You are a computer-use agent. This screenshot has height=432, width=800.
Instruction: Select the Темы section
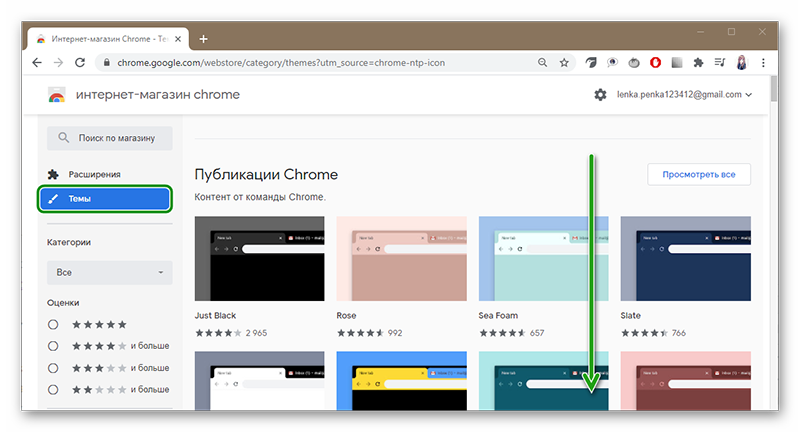(105, 199)
